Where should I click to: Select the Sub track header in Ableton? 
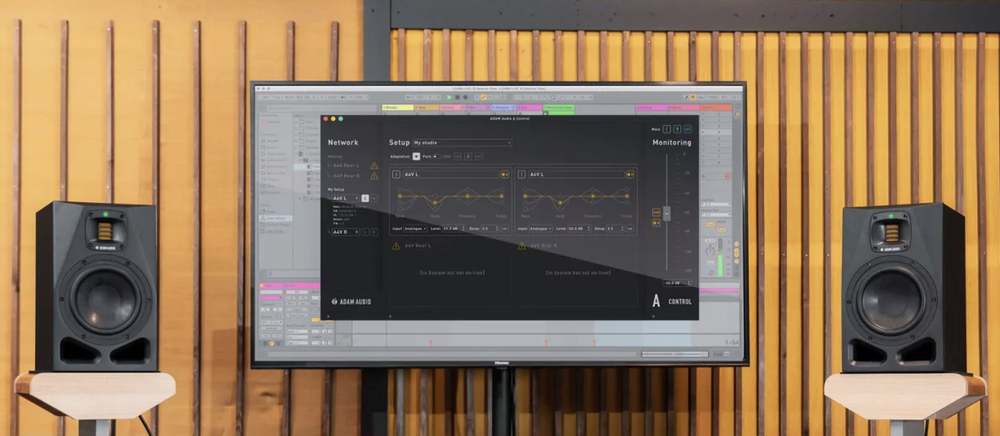click(x=529, y=108)
